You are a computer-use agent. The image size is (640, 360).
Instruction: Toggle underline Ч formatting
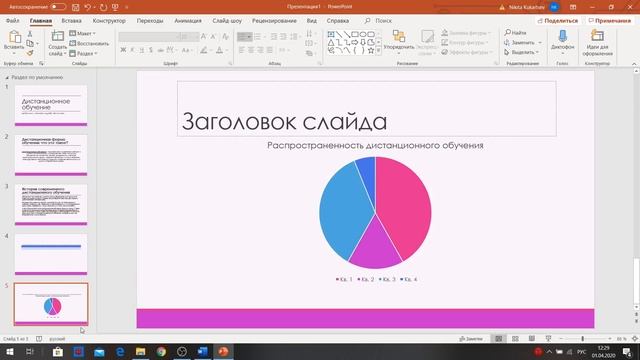coord(142,50)
